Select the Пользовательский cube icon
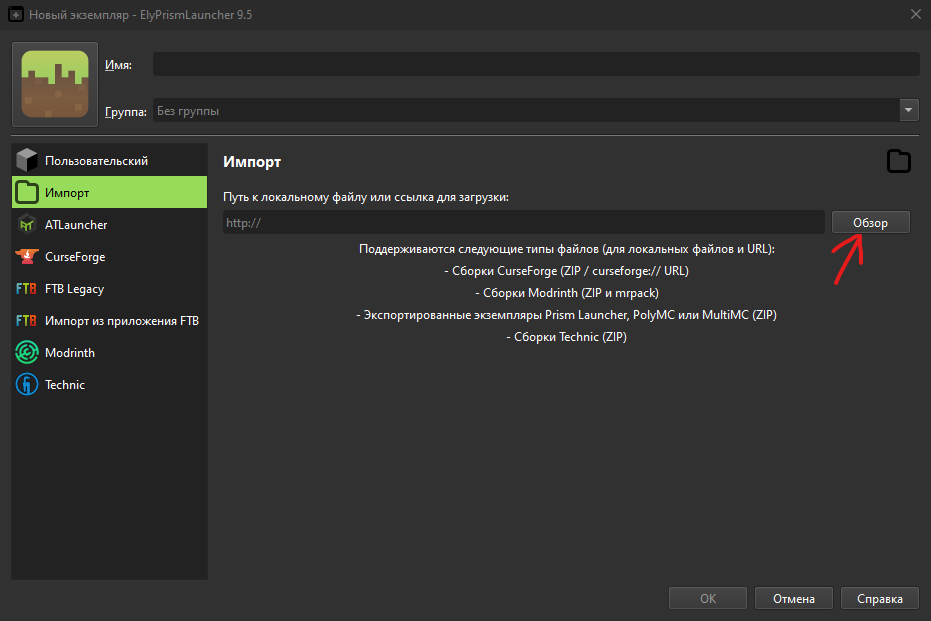 point(27,160)
